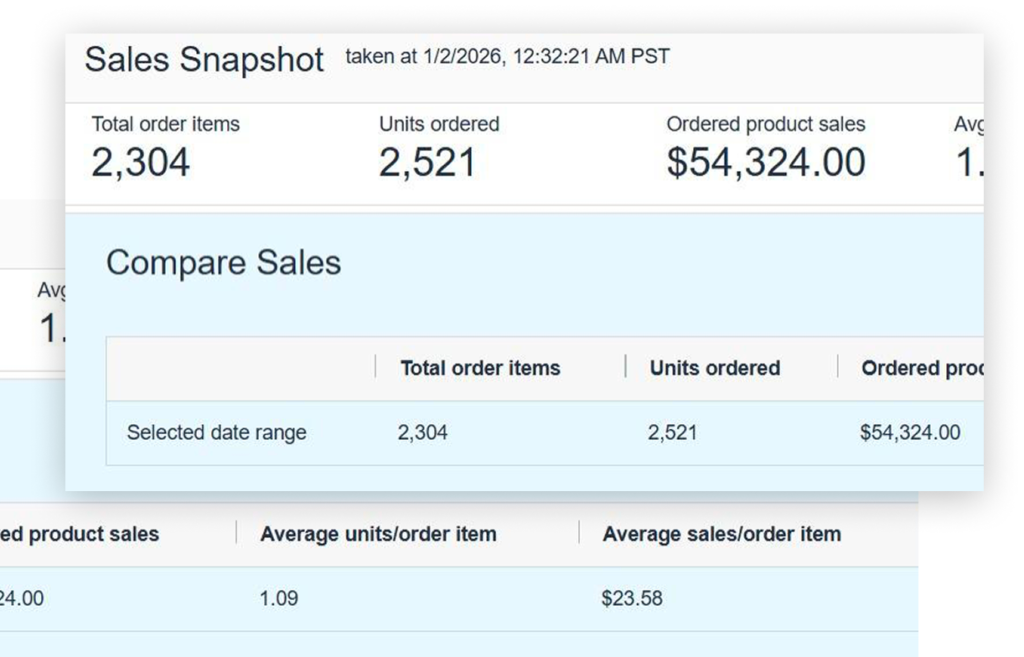This screenshot has height=657, width=1024.
Task: Click the large $54,324.00 product sales figure
Action: 766,162
